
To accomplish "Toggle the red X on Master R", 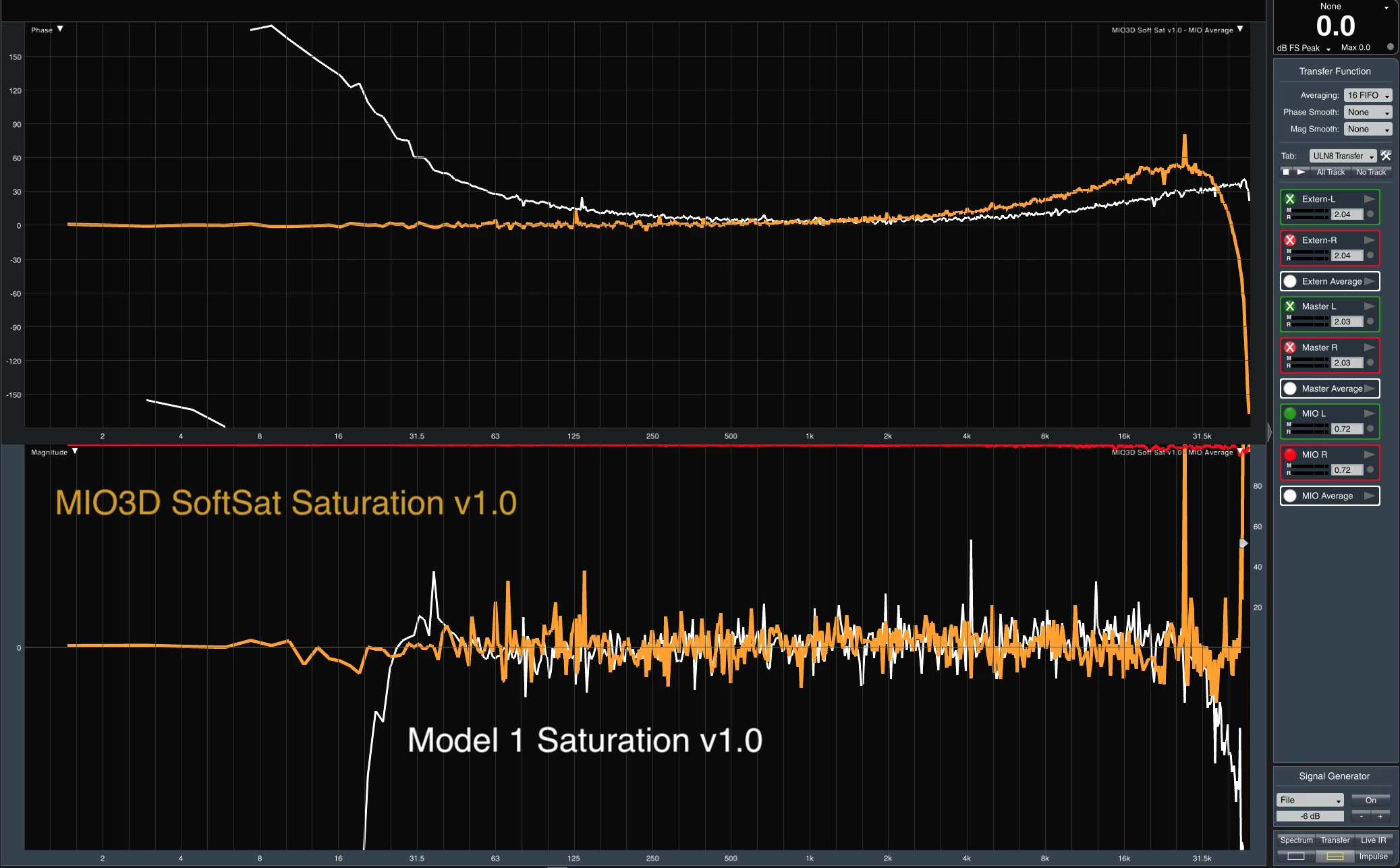I will tap(1290, 347).
